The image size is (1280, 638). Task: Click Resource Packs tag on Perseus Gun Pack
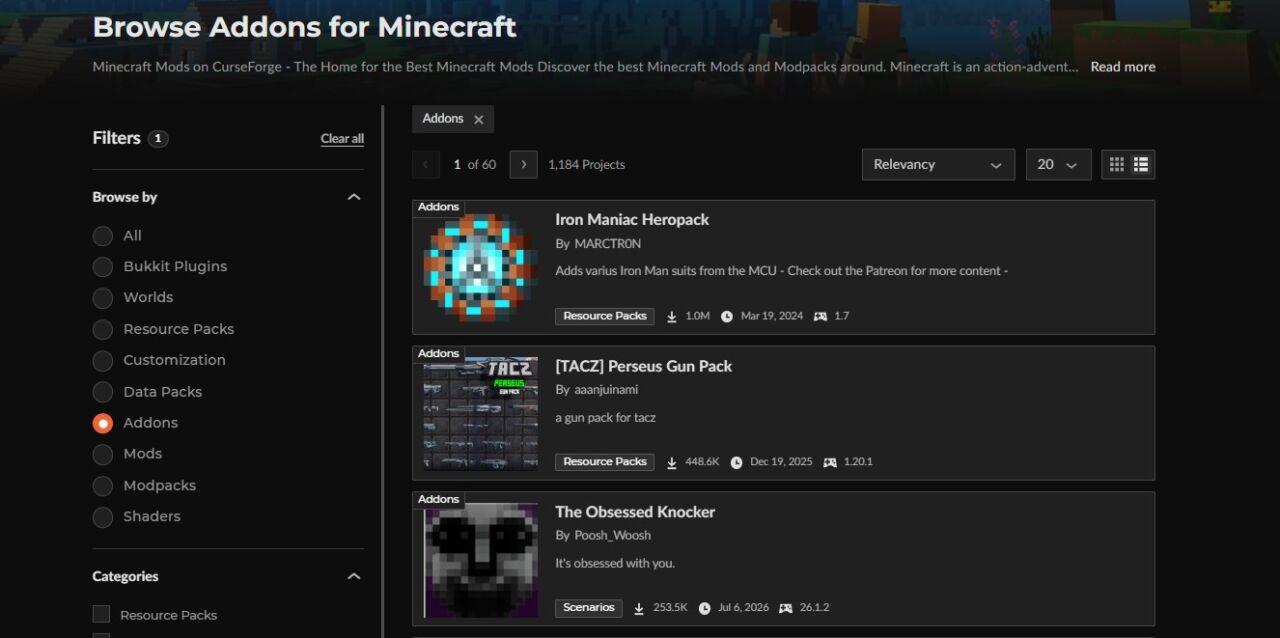pos(605,462)
